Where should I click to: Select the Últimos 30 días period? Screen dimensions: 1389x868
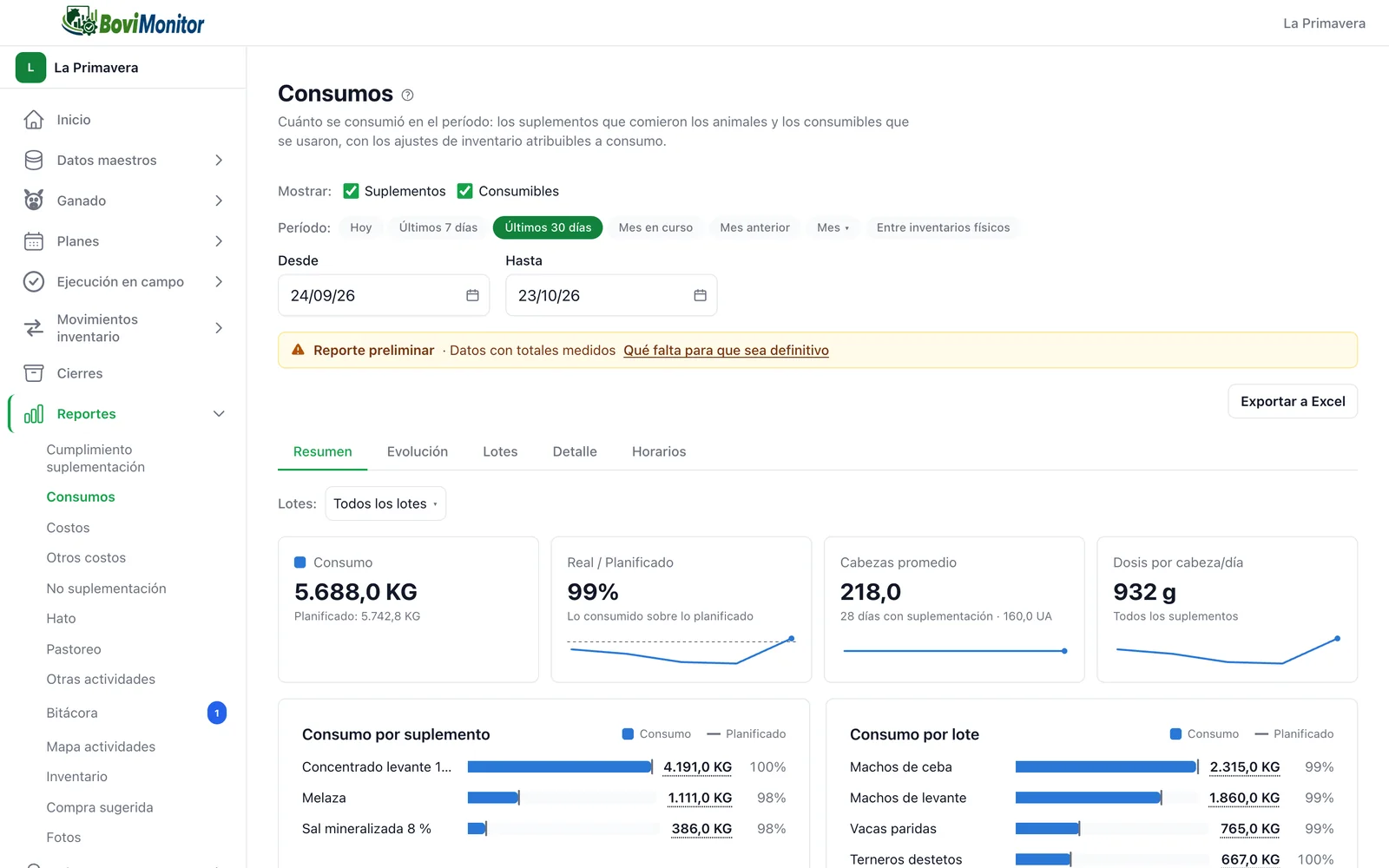pos(548,227)
